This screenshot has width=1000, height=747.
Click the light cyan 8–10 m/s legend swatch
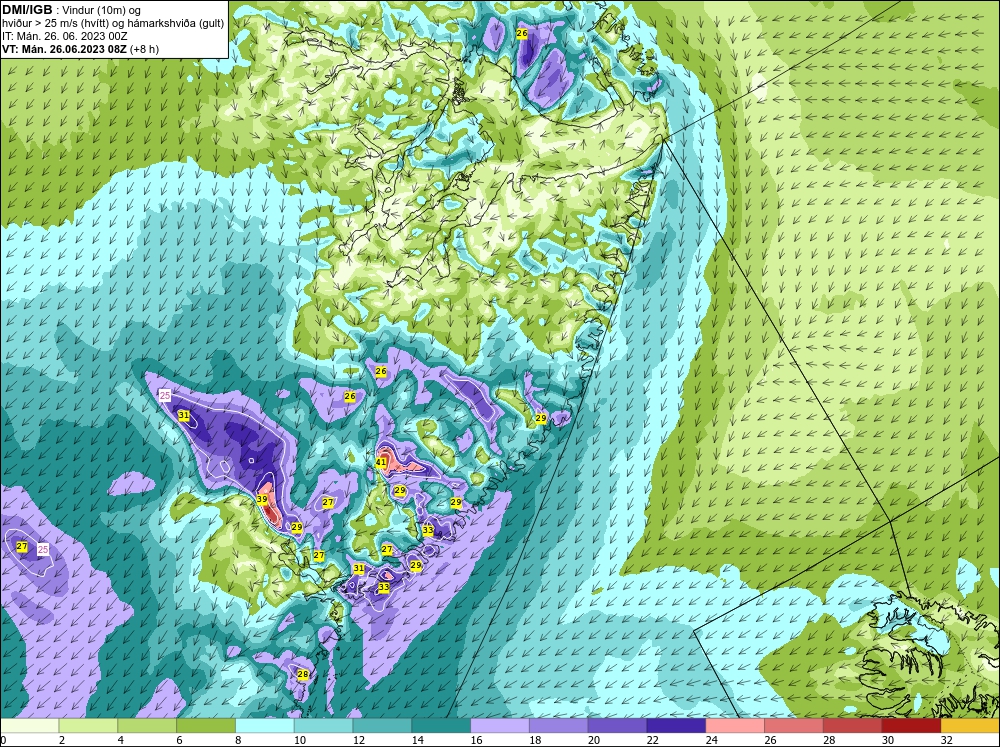tap(265, 726)
